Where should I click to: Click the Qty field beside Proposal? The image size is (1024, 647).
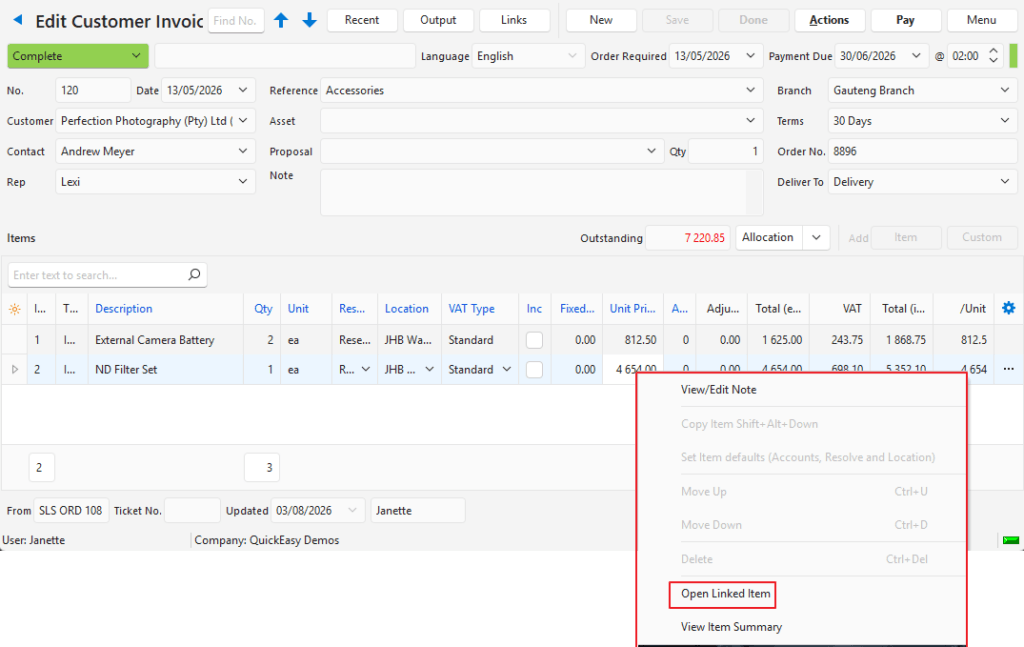tap(725, 151)
